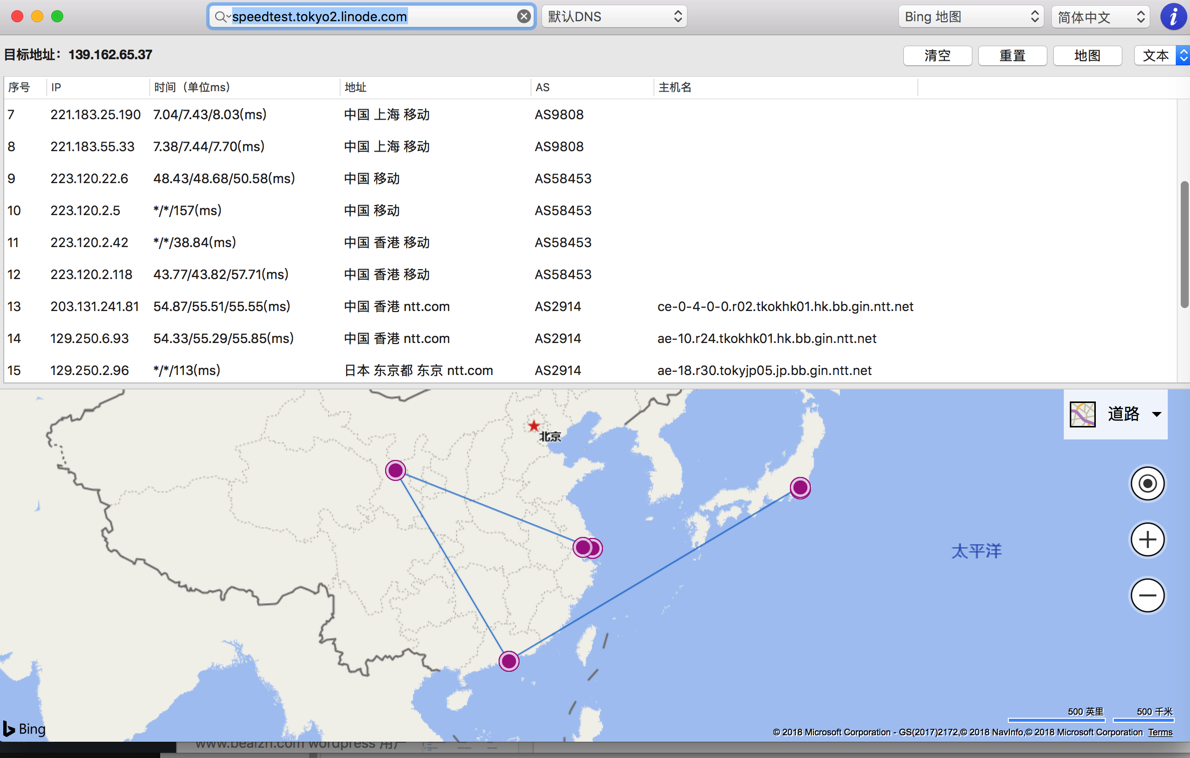Clear the speedtest.tokyo2.linode.com address field
This screenshot has width=1190, height=758.
pos(524,16)
